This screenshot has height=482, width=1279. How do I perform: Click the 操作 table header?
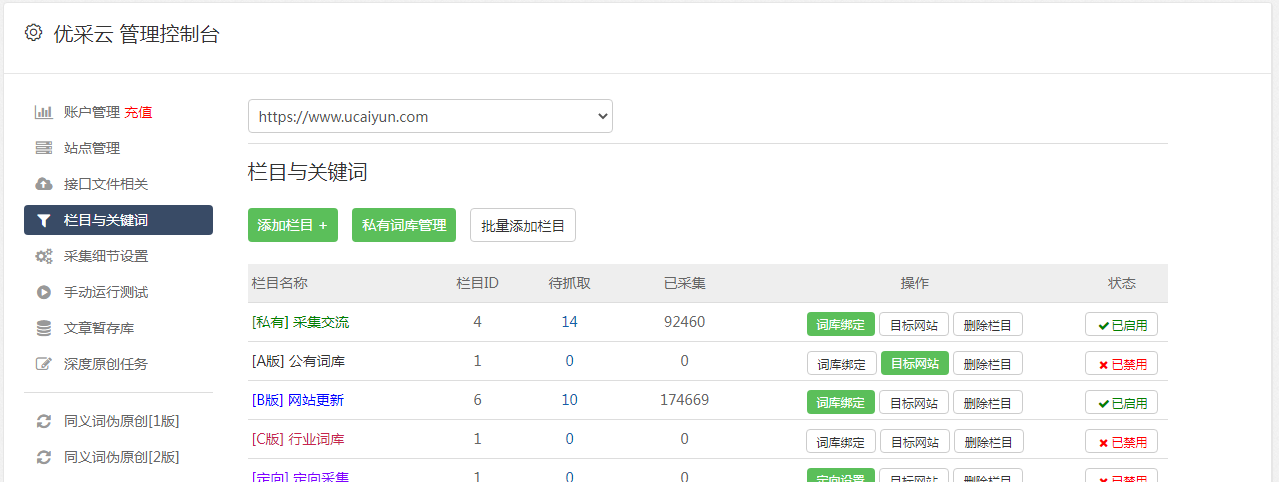[915, 283]
